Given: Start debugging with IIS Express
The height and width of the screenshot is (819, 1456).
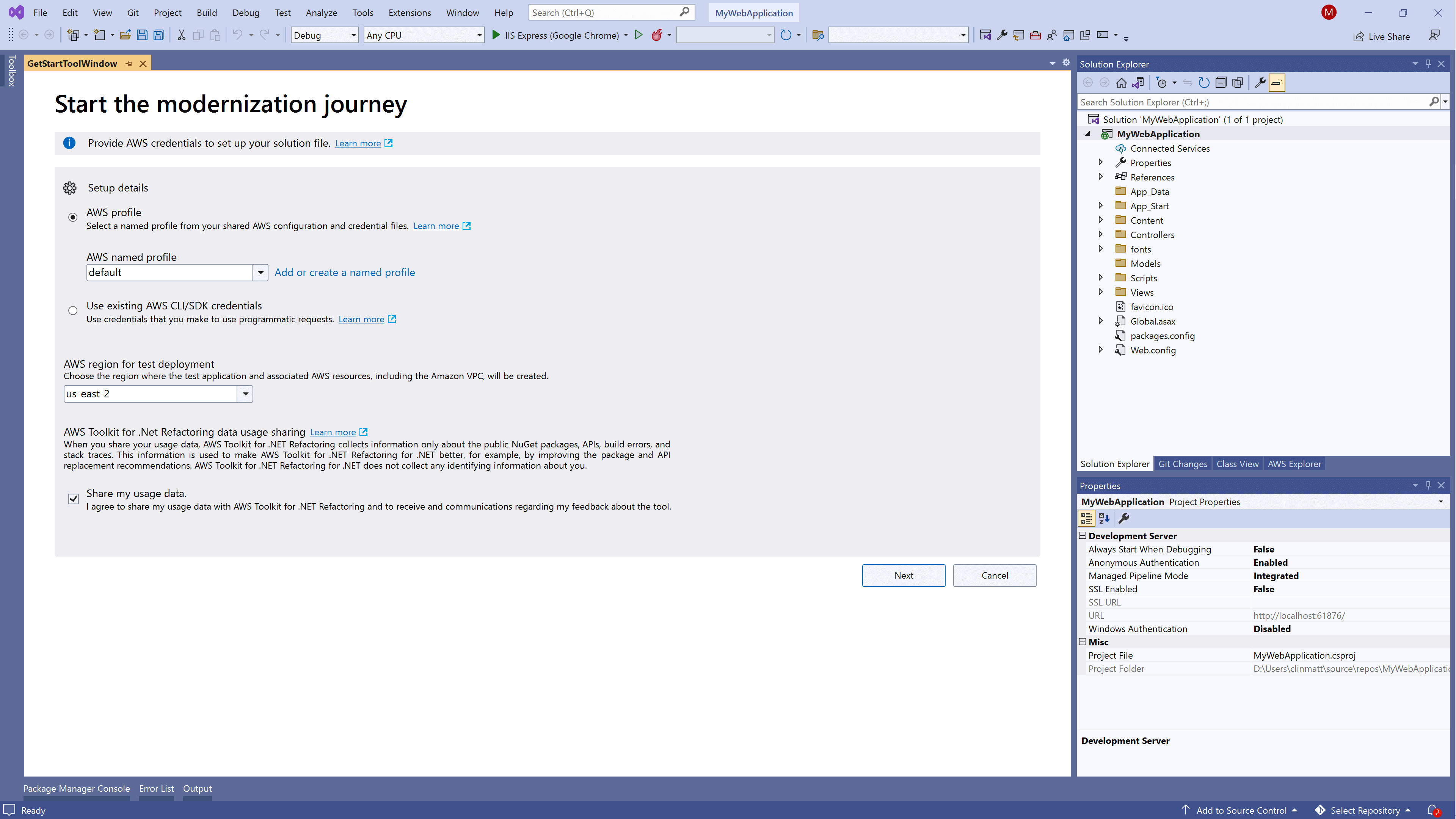Looking at the screenshot, I should pyautogui.click(x=496, y=35).
